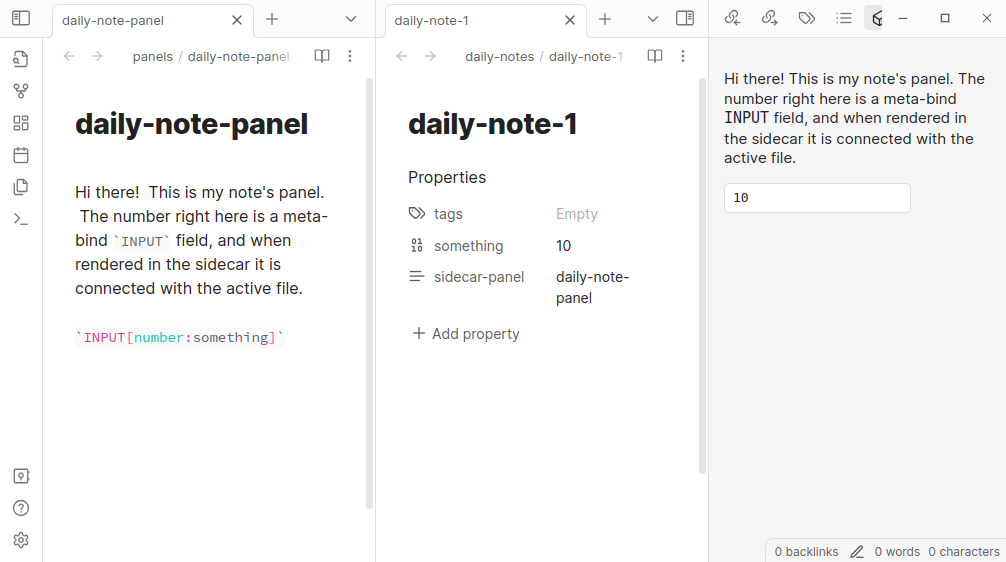The width and height of the screenshot is (1006, 562).
Task: Open vault switcher icon at bottom left
Action: click(21, 476)
